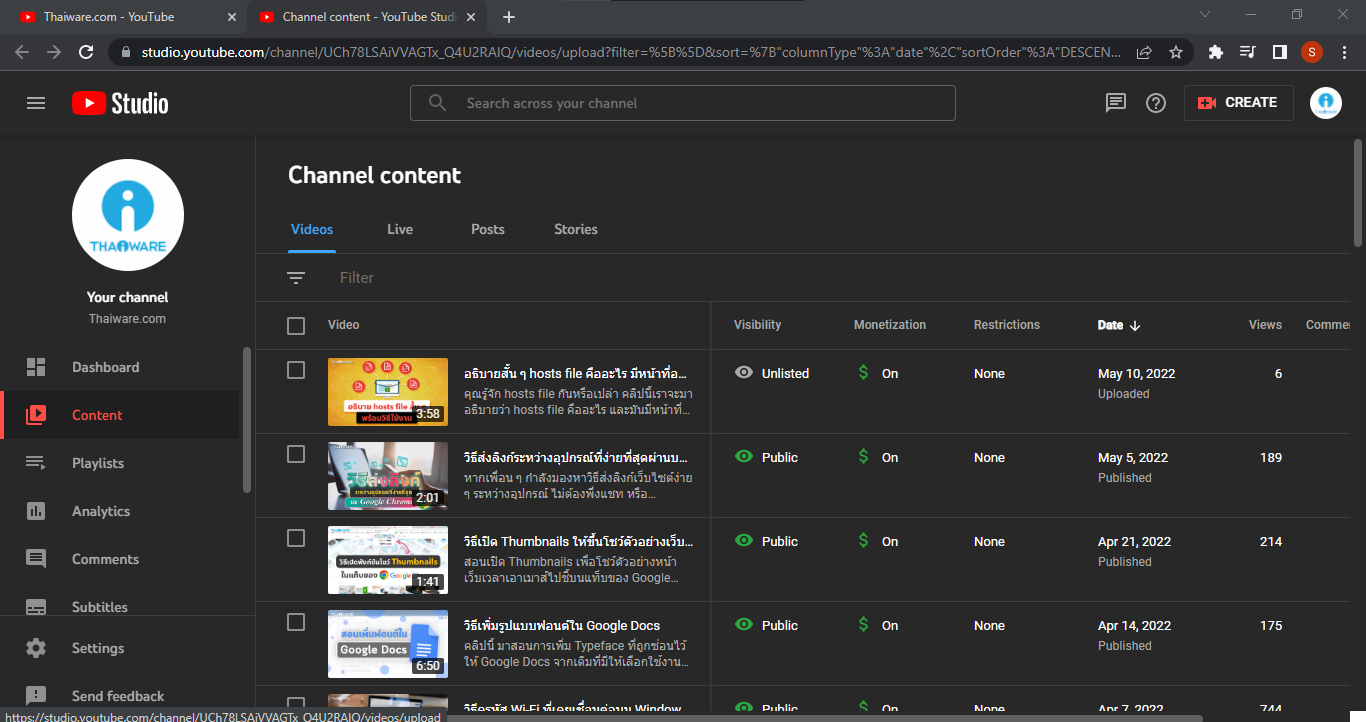Switch to the Posts tab
1366x722 pixels.
[488, 229]
